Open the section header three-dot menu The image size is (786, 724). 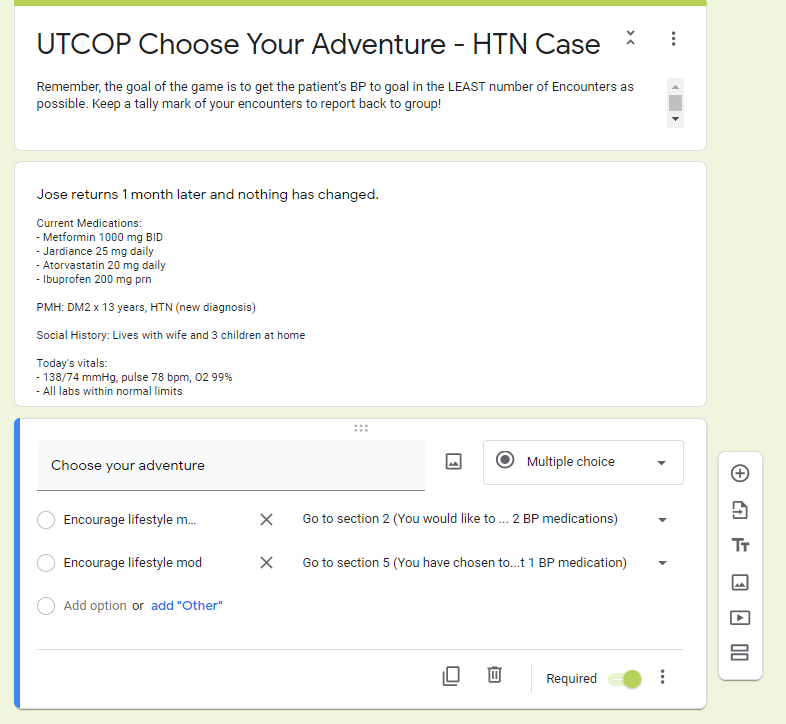673,39
